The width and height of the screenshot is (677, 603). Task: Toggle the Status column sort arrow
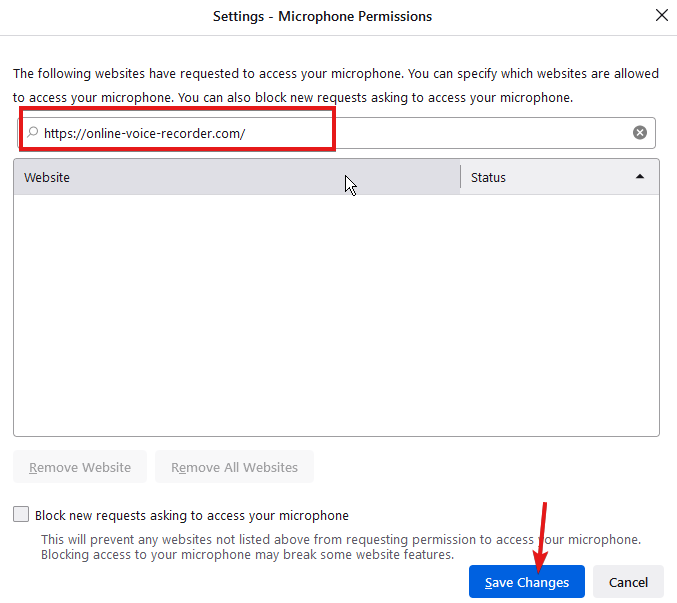[x=639, y=177]
